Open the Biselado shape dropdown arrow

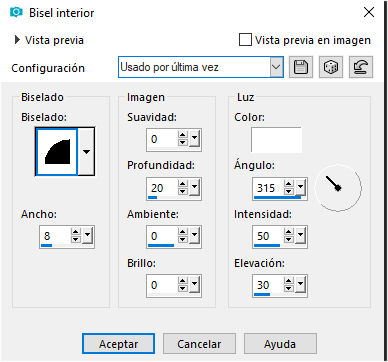click(86, 152)
